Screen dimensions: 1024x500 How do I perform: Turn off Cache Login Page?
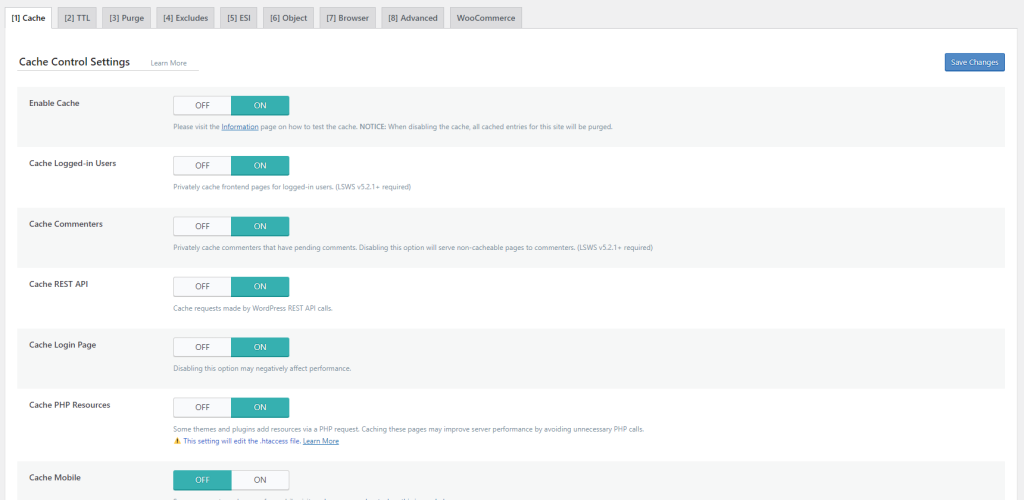coord(202,347)
